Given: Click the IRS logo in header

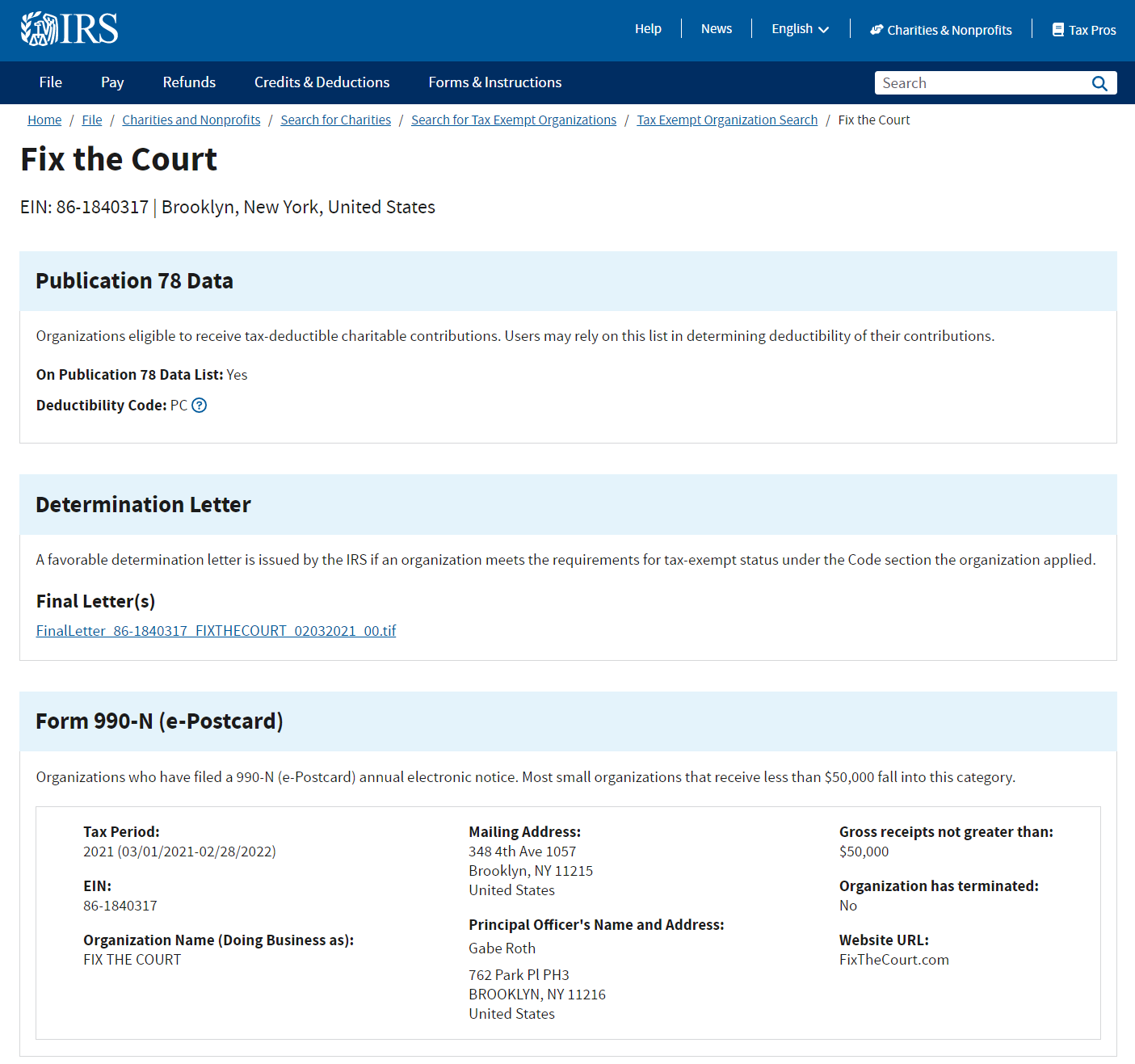Looking at the screenshot, I should (x=69, y=29).
